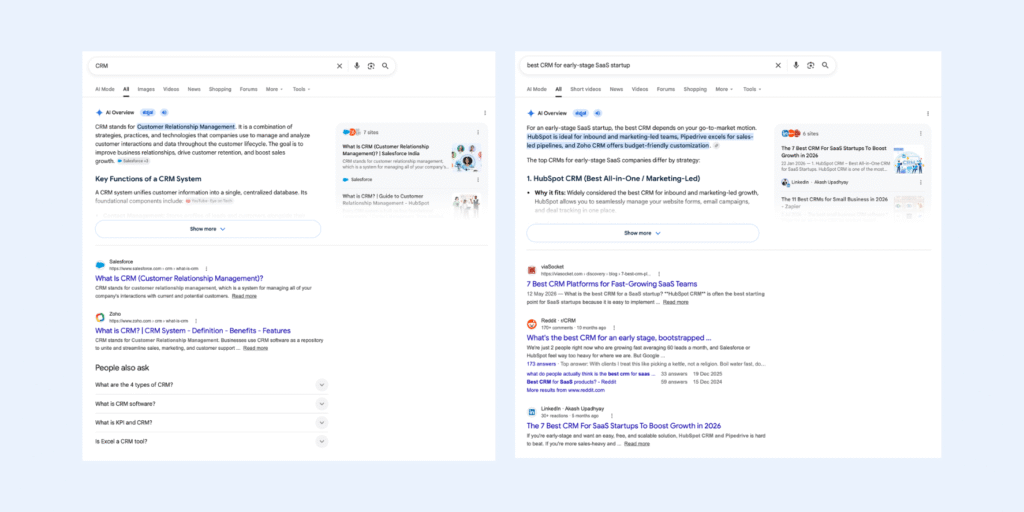Open the More dropdown in CRM search window
1024x512 pixels.
(x=274, y=89)
